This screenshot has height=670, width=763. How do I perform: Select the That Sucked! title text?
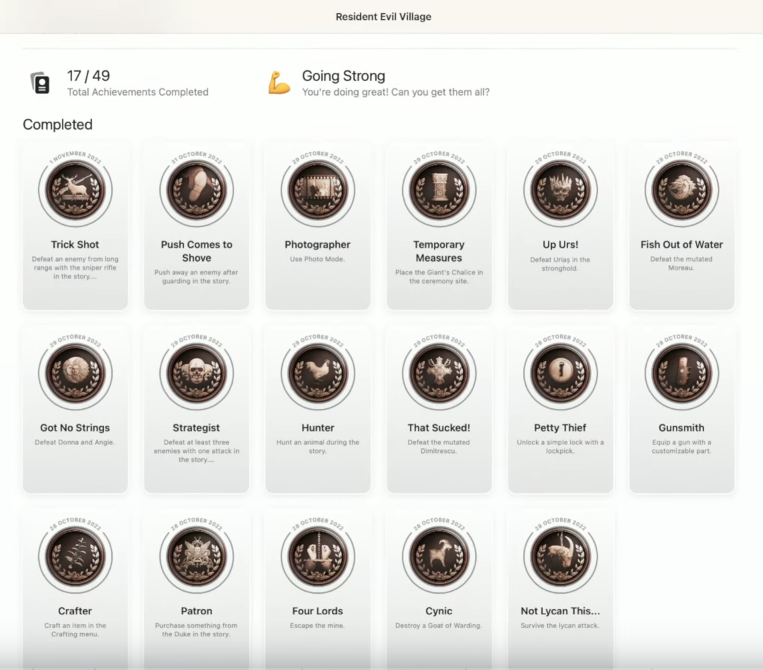pyautogui.click(x=439, y=428)
